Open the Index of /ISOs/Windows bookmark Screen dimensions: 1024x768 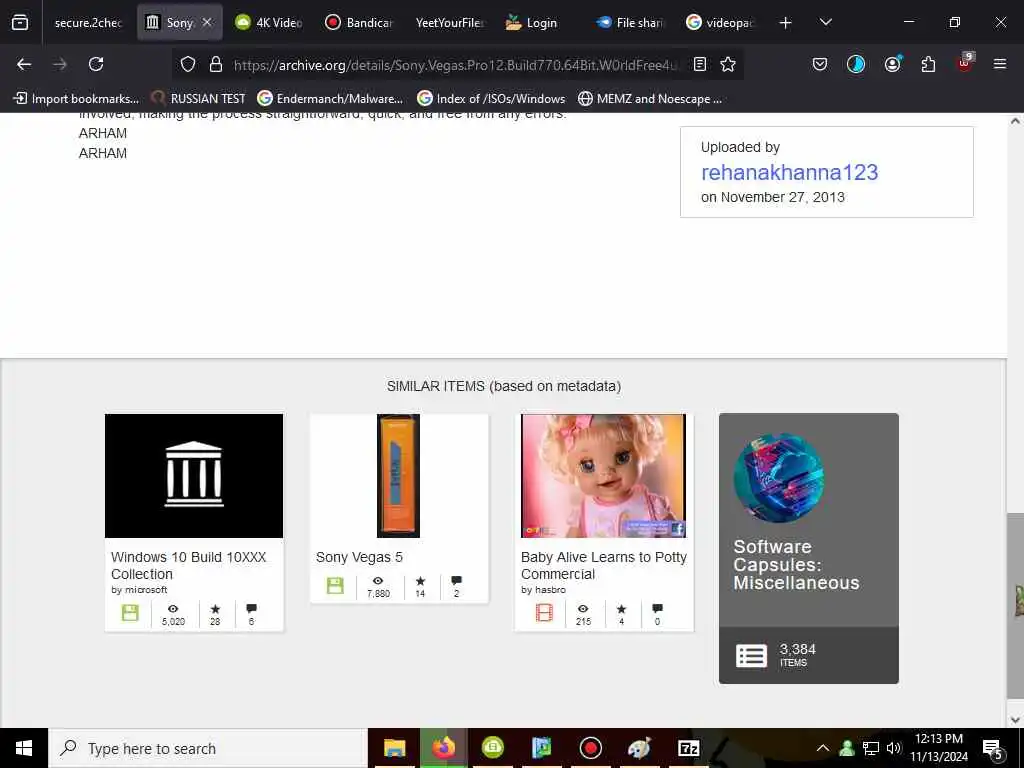(x=492, y=99)
